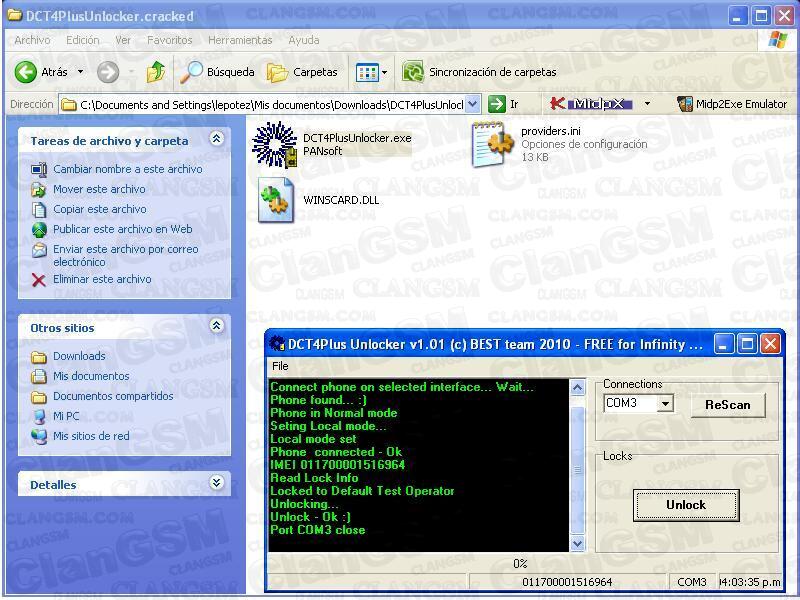Click the email file envelope icon
This screenshot has height=600, width=800.
(x=39, y=250)
